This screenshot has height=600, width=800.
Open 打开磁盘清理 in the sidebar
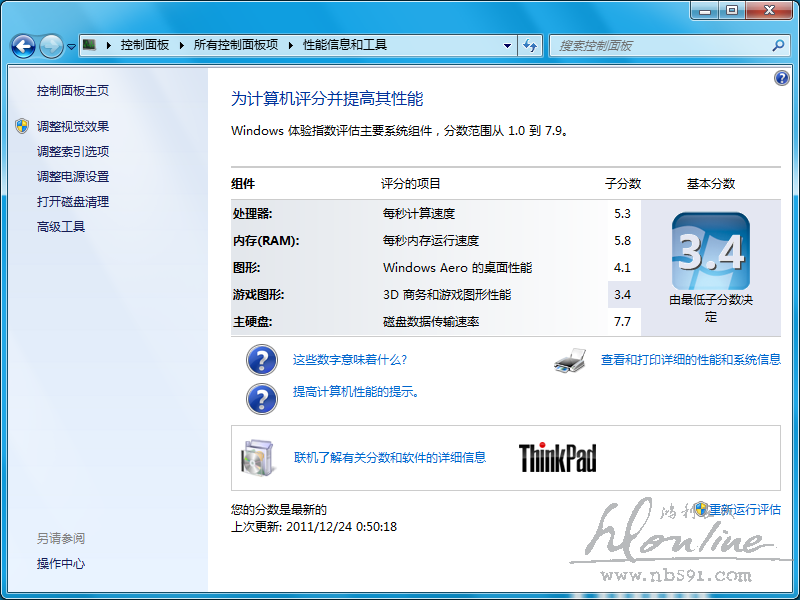[x=73, y=202]
